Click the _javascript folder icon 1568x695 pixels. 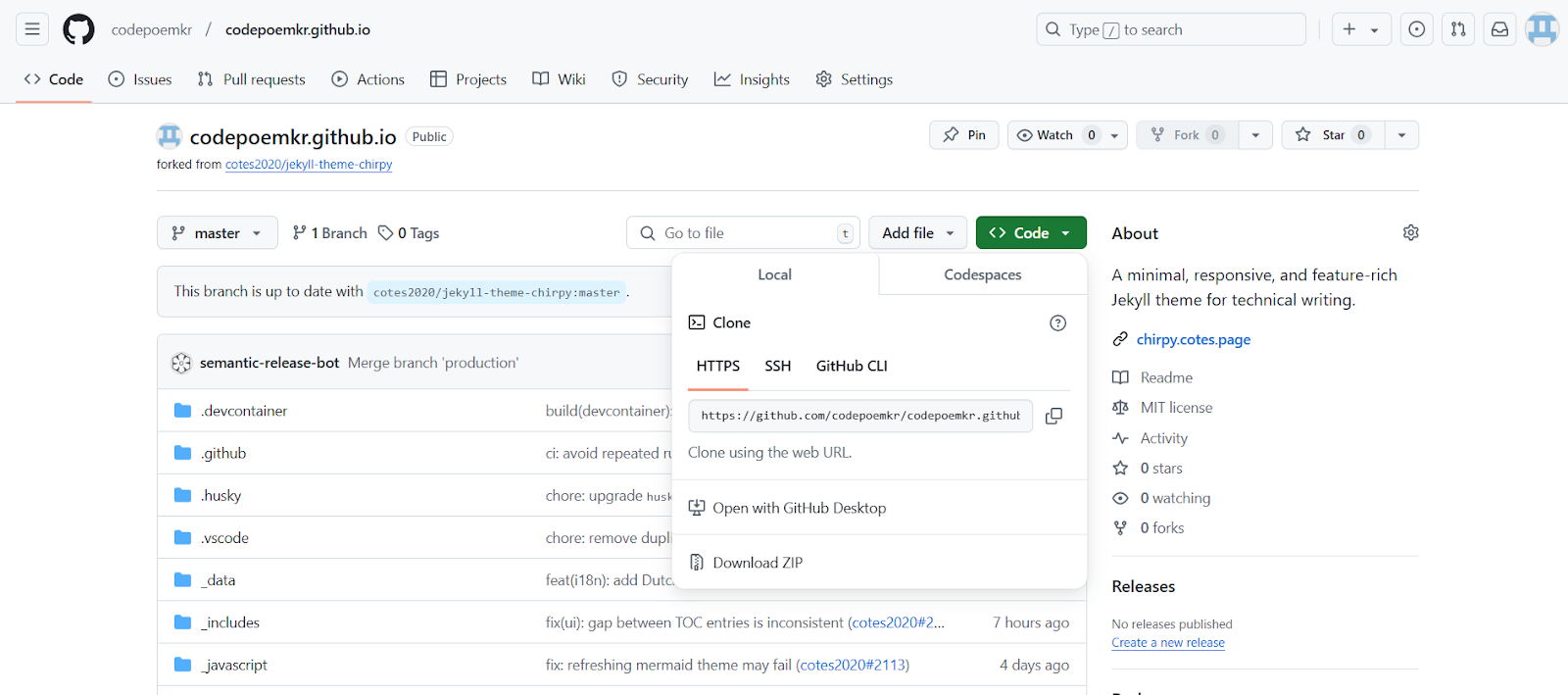pos(182,665)
